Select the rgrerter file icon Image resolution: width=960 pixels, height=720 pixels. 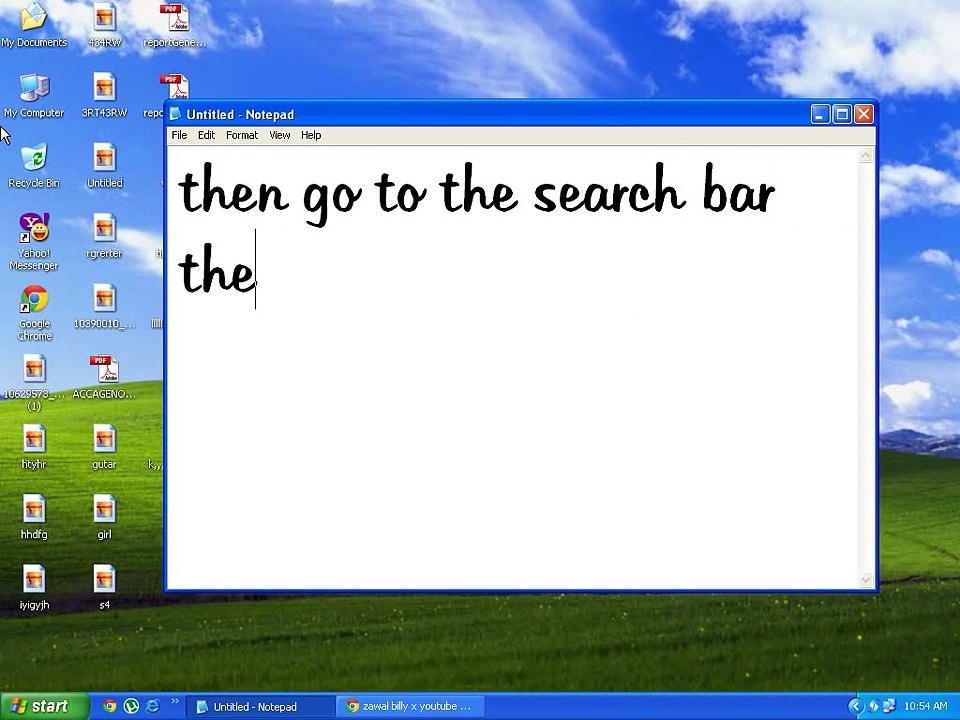(x=105, y=236)
